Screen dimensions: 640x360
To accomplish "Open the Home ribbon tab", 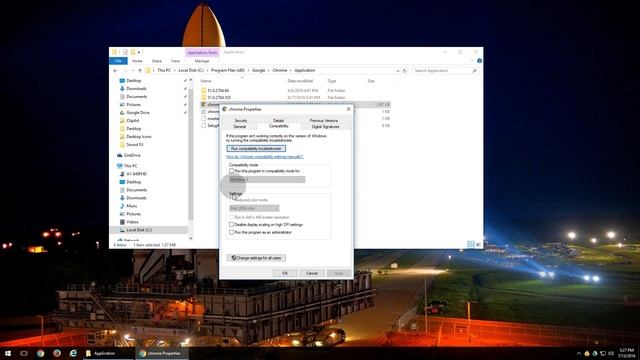I will pos(137,61).
